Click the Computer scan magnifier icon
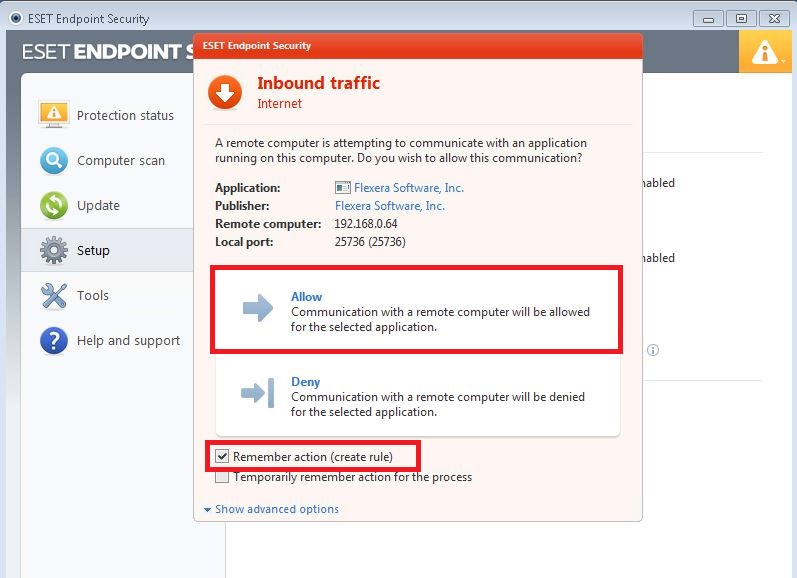This screenshot has width=797, height=578. (x=53, y=160)
